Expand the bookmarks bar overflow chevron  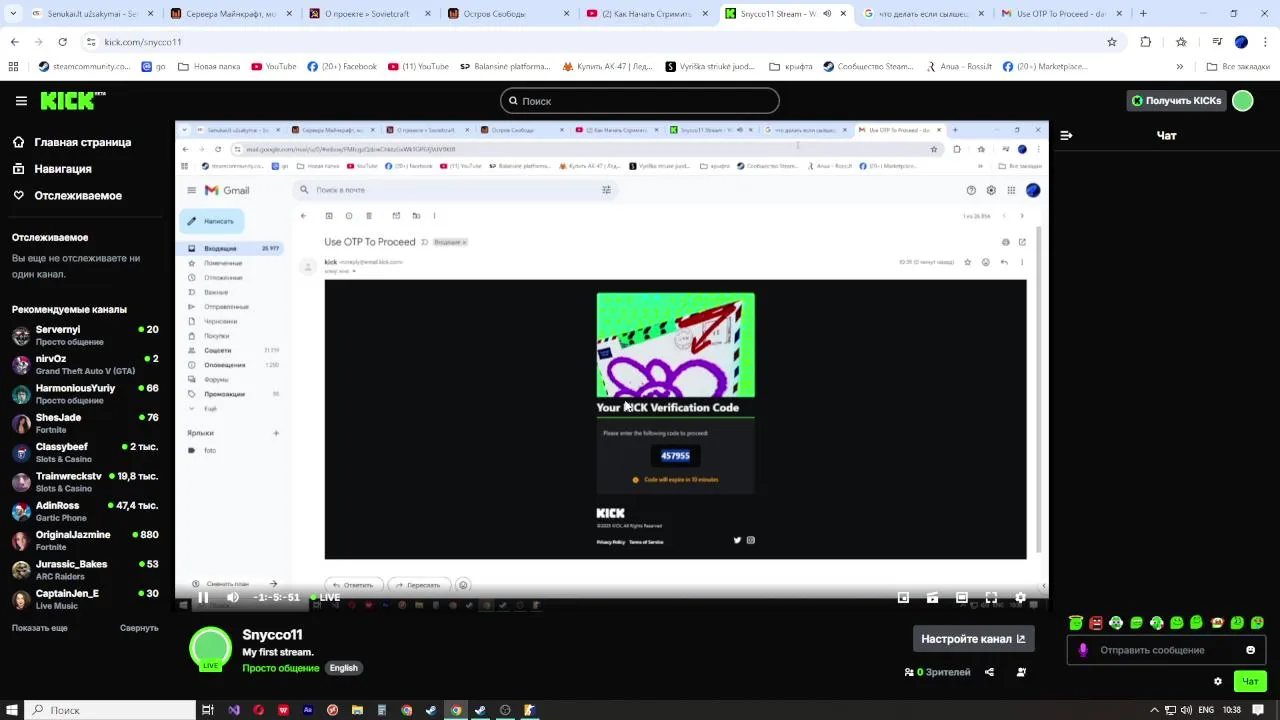click(1180, 67)
